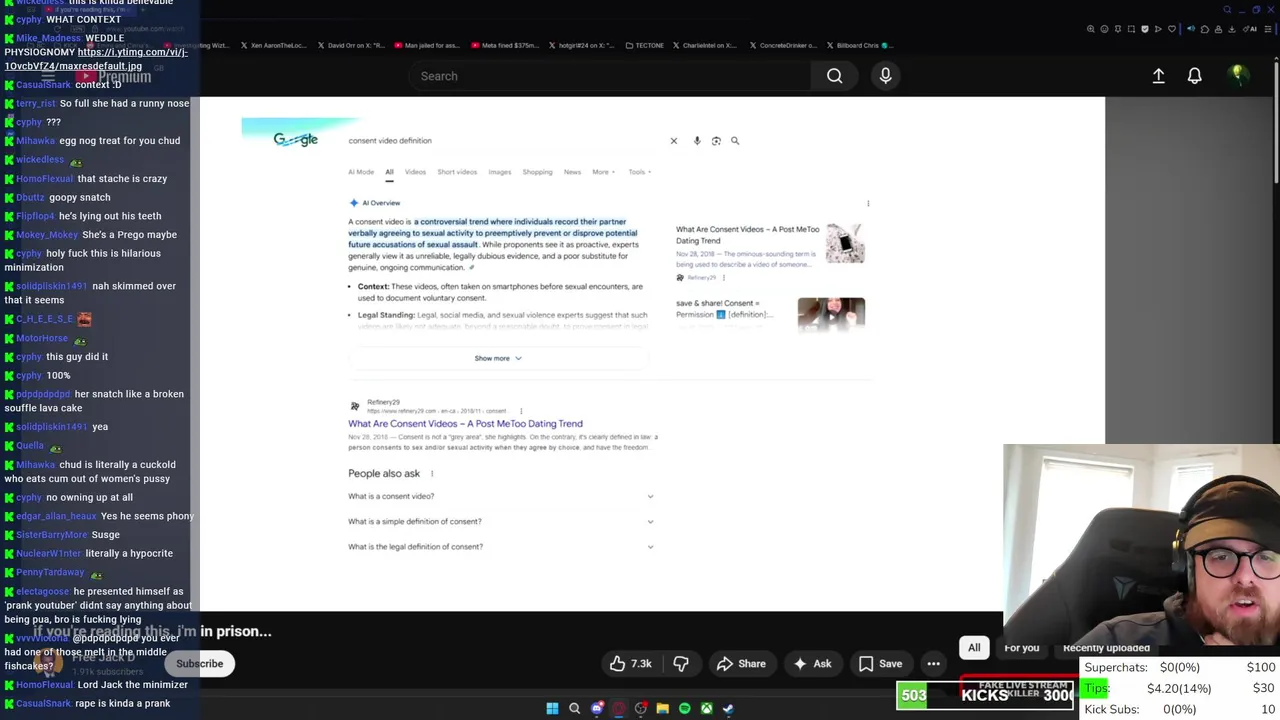
Task: Open 'David Orr on X' bookmark
Action: point(350,45)
